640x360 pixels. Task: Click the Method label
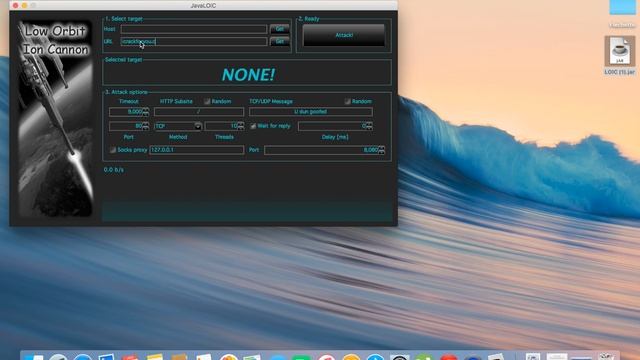pos(178,137)
